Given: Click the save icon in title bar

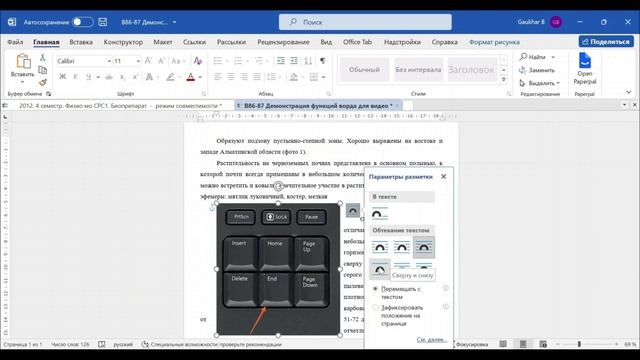Looking at the screenshot, I should 103,22.
